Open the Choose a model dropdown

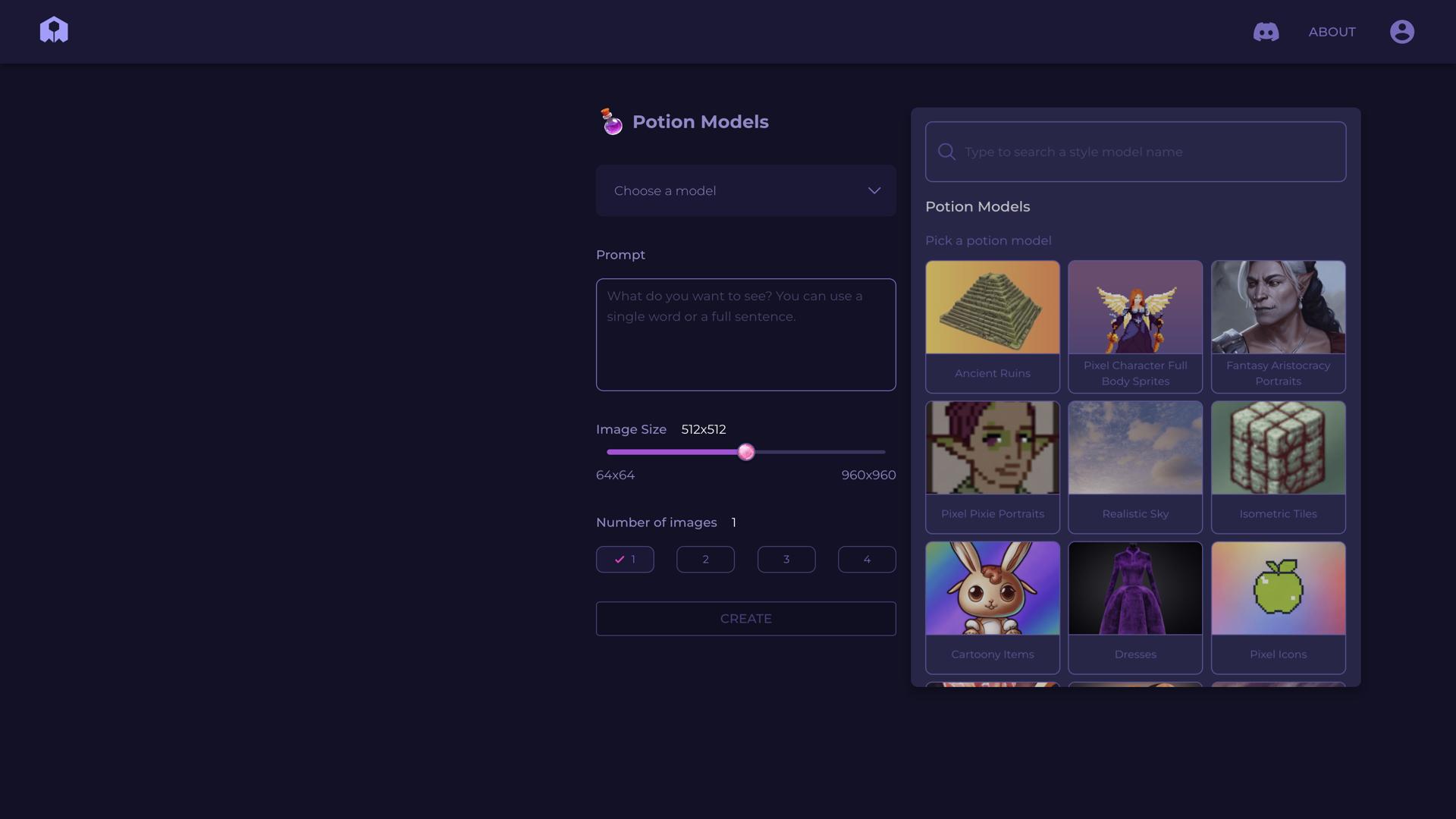[x=745, y=191]
